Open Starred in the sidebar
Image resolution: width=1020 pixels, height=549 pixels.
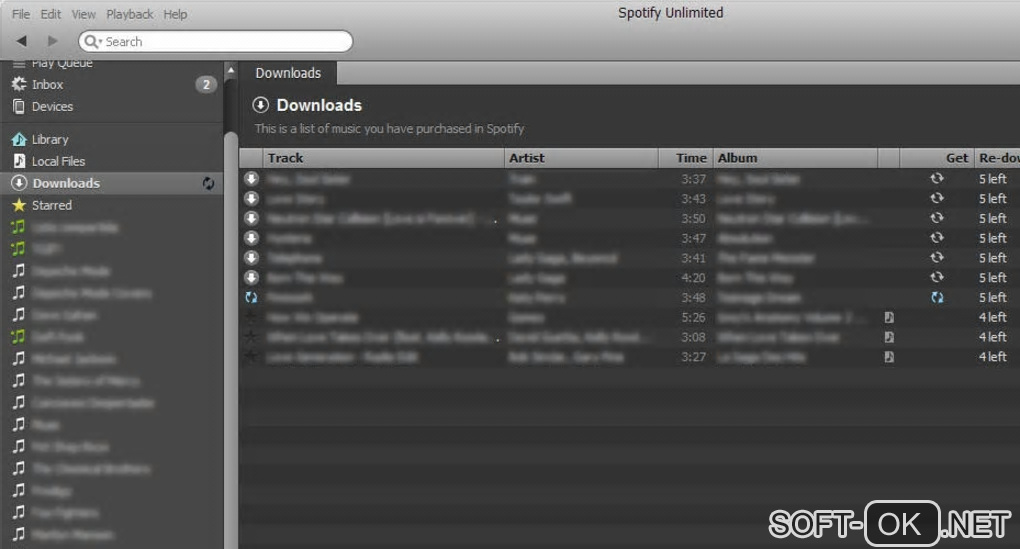[x=52, y=206]
